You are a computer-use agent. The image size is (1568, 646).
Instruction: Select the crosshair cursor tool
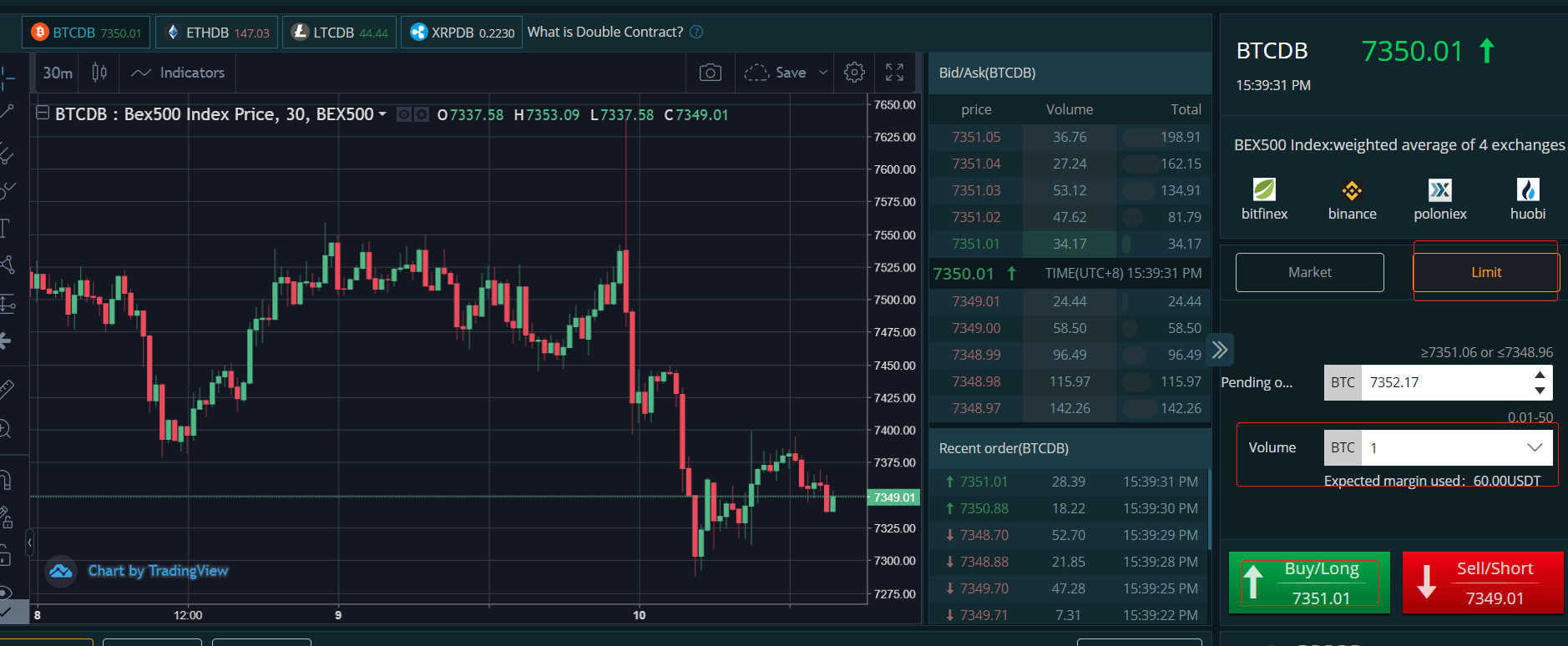7,78
